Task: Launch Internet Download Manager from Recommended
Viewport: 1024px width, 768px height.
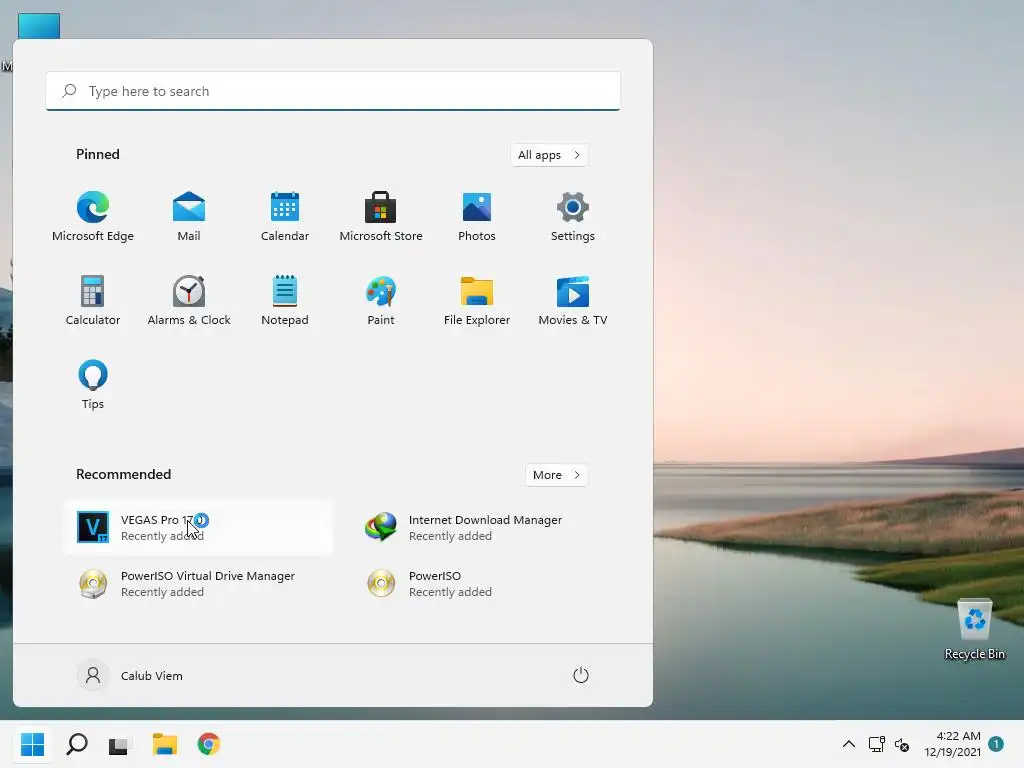Action: [486, 528]
